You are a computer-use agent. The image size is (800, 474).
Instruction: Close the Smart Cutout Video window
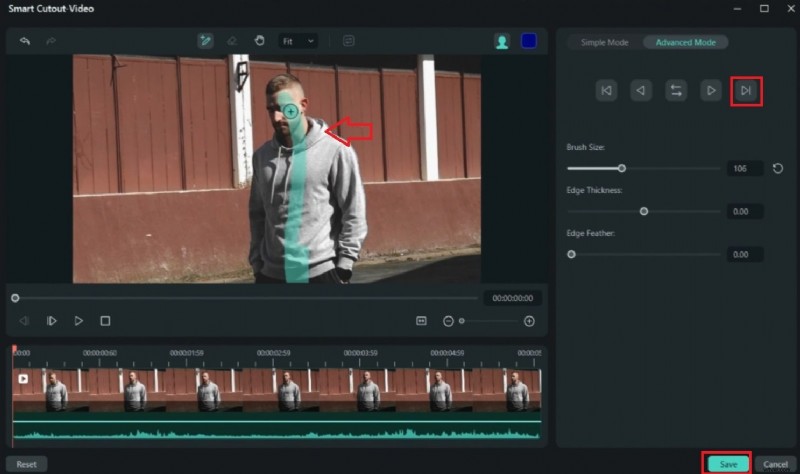click(790, 9)
